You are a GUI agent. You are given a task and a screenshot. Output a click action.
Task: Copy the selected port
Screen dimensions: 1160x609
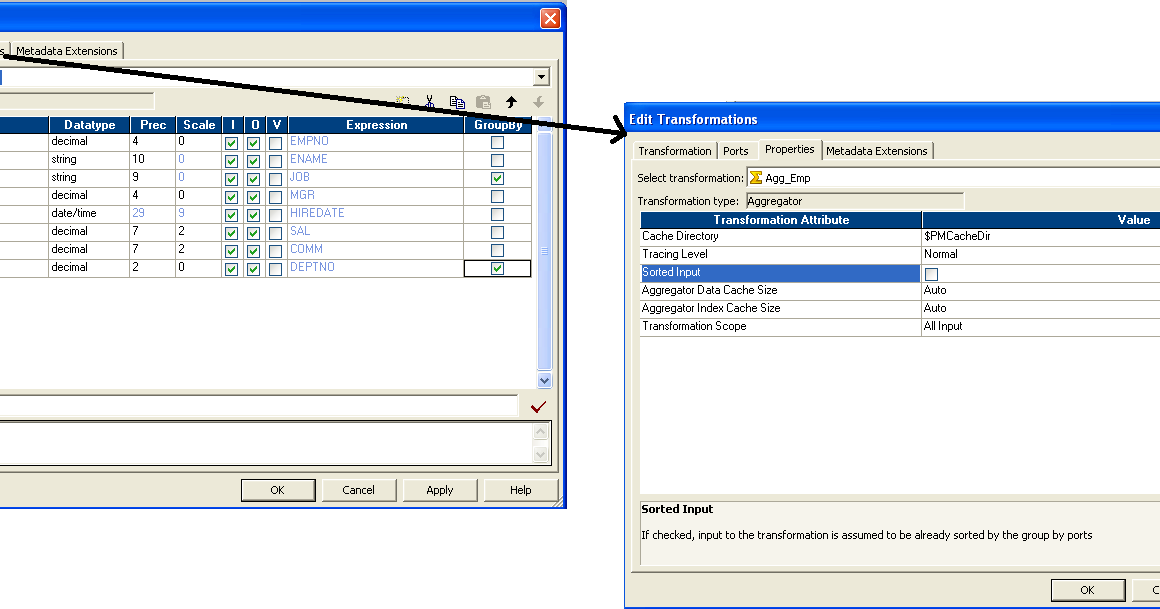pos(457,101)
